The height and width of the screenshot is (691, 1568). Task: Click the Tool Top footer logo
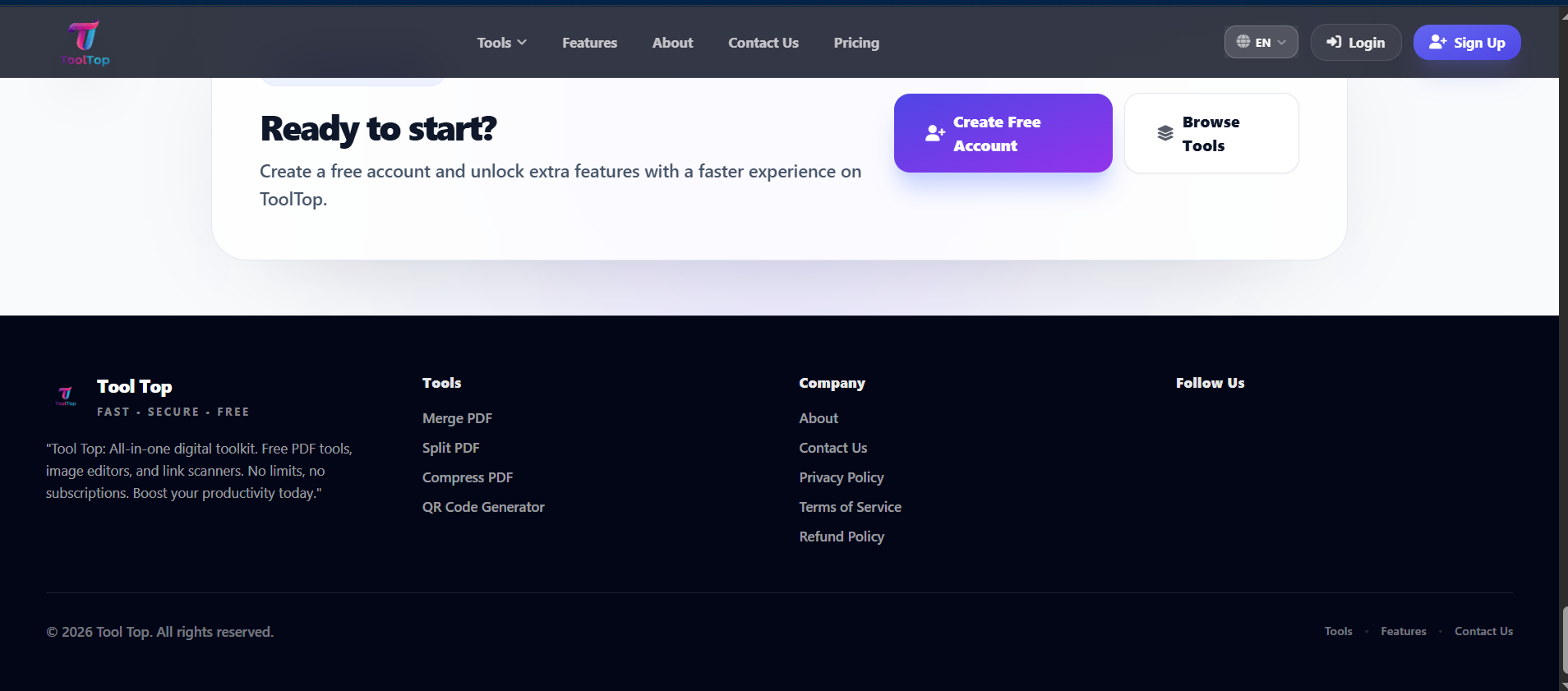pyautogui.click(x=66, y=396)
